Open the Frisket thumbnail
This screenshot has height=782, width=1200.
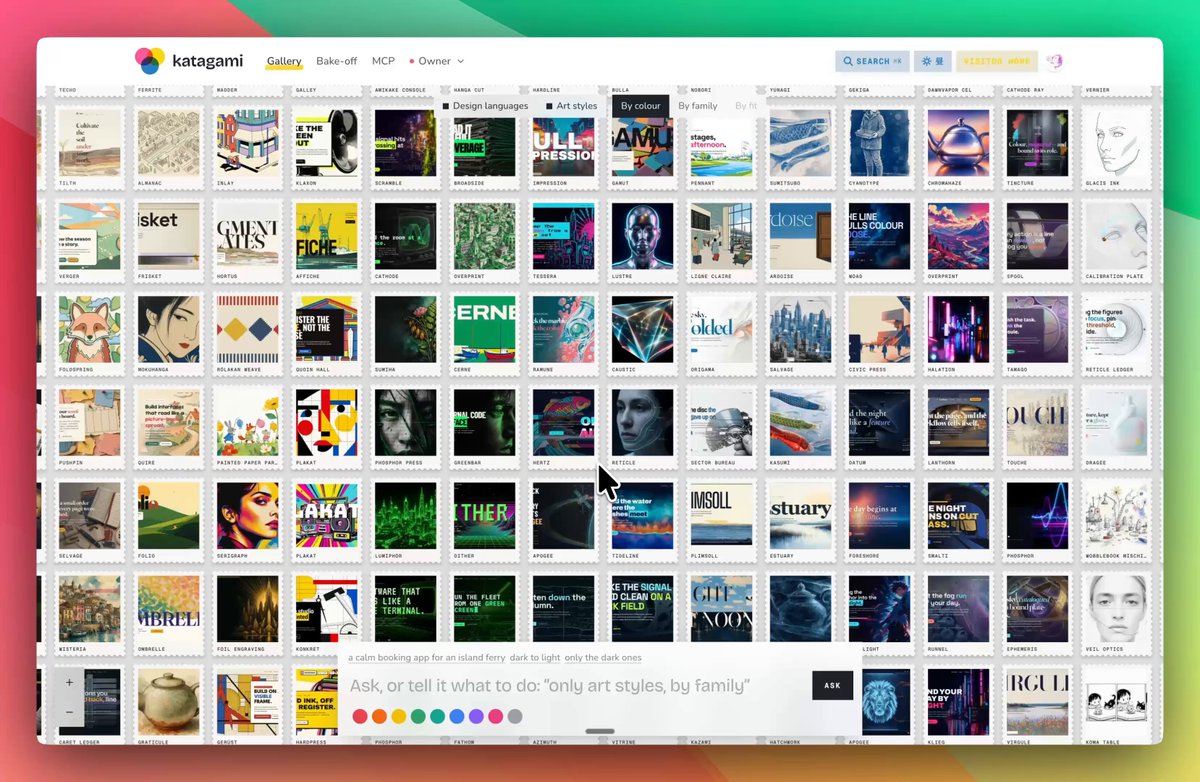[x=169, y=236]
